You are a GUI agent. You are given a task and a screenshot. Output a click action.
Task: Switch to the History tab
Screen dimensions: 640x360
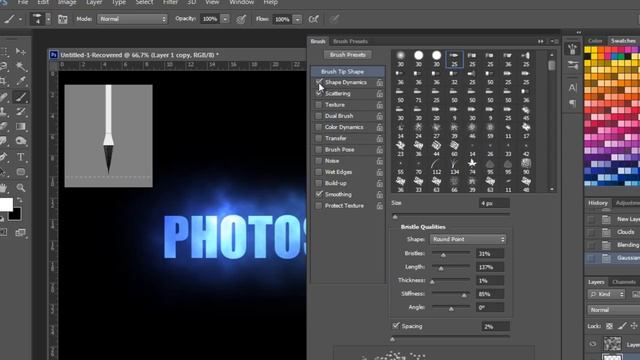tap(598, 203)
